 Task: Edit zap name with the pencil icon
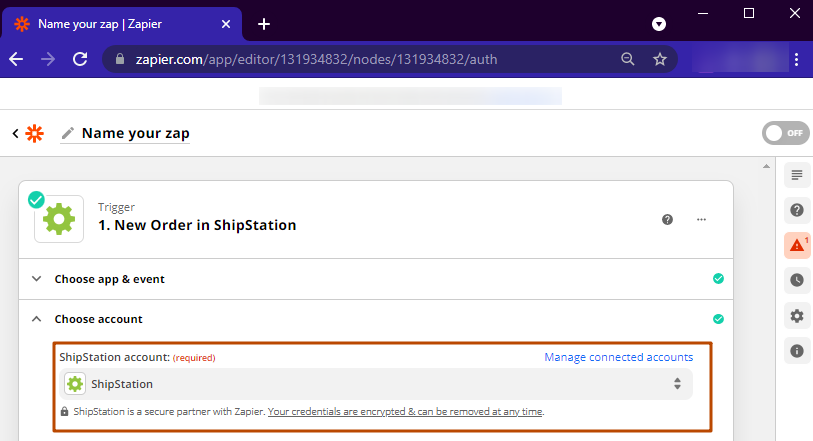pyautogui.click(x=67, y=133)
